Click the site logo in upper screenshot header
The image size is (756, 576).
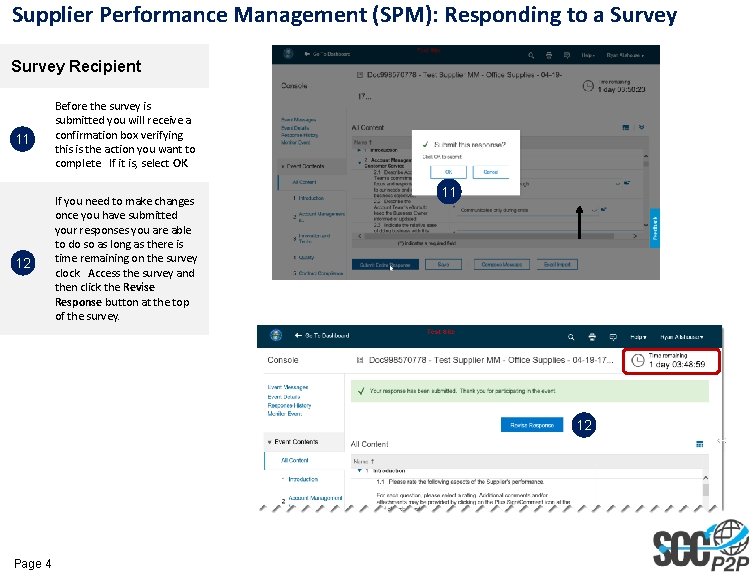coord(288,54)
